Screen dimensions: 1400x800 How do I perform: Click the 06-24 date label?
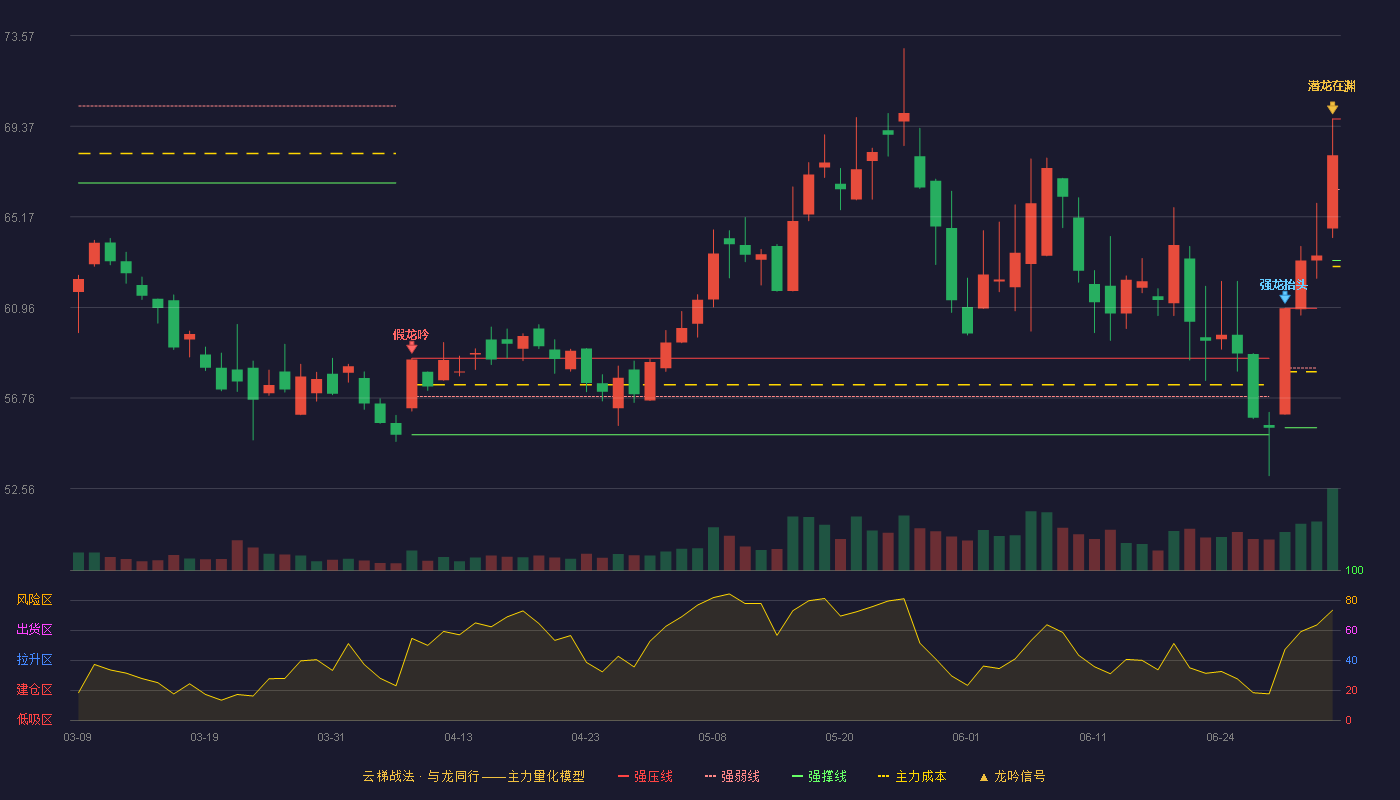[x=1220, y=737]
